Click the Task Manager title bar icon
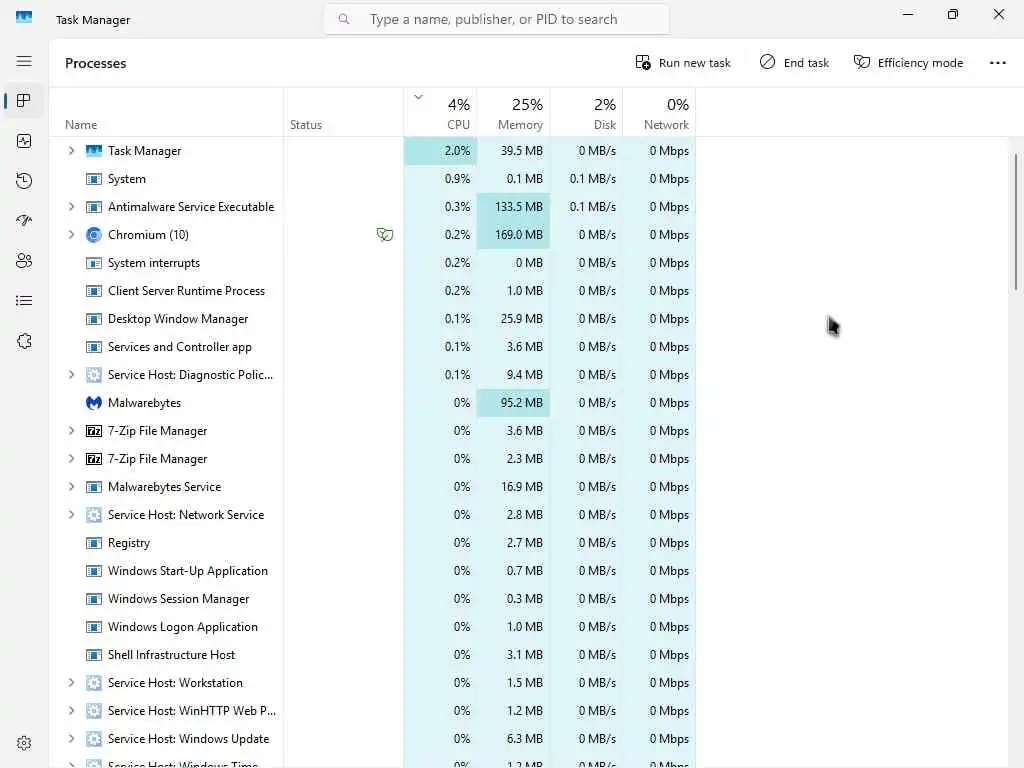The width and height of the screenshot is (1024, 768). [24, 18]
